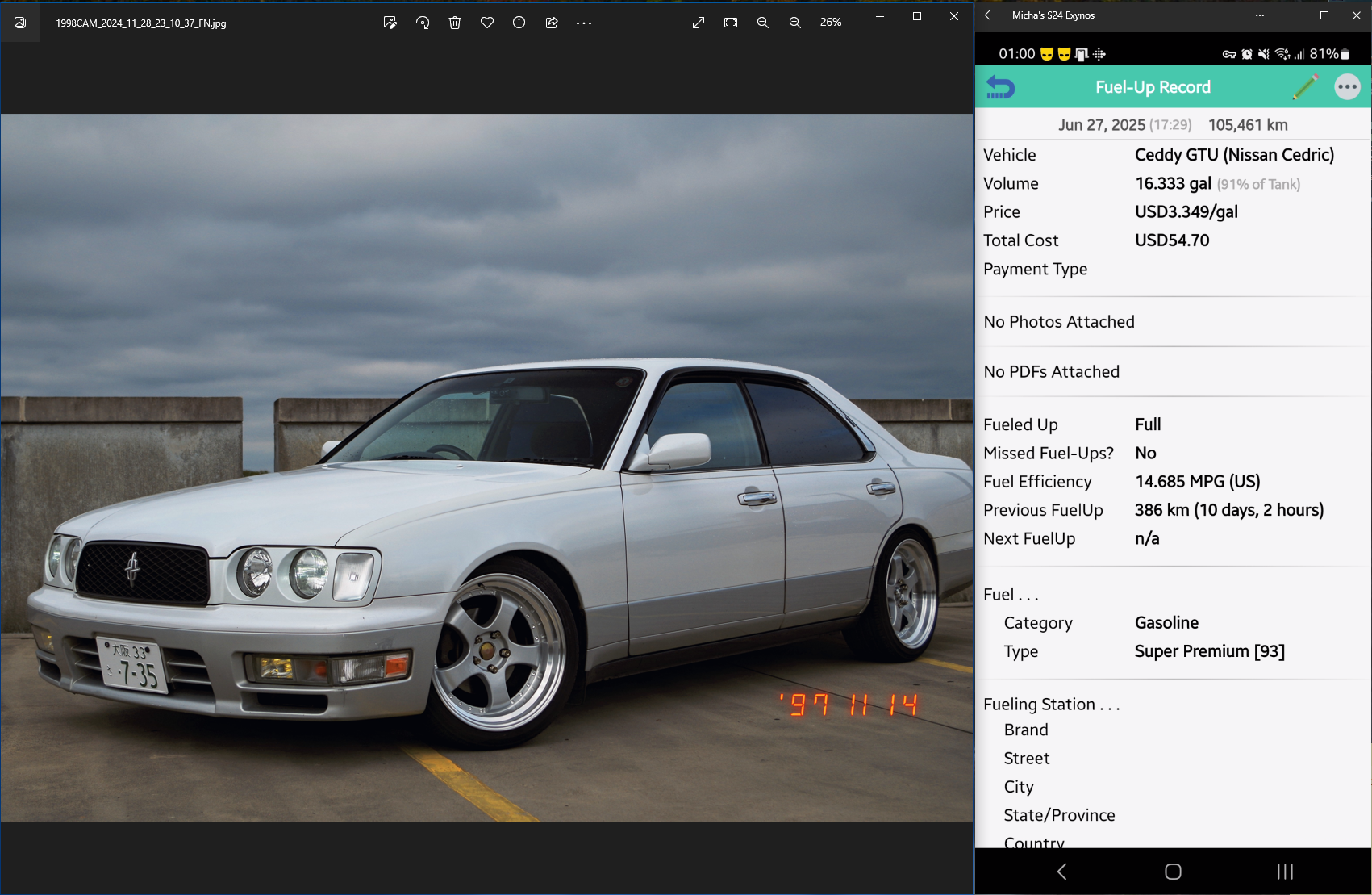
Task: Tap the 81% battery indicator
Action: coord(1328,54)
